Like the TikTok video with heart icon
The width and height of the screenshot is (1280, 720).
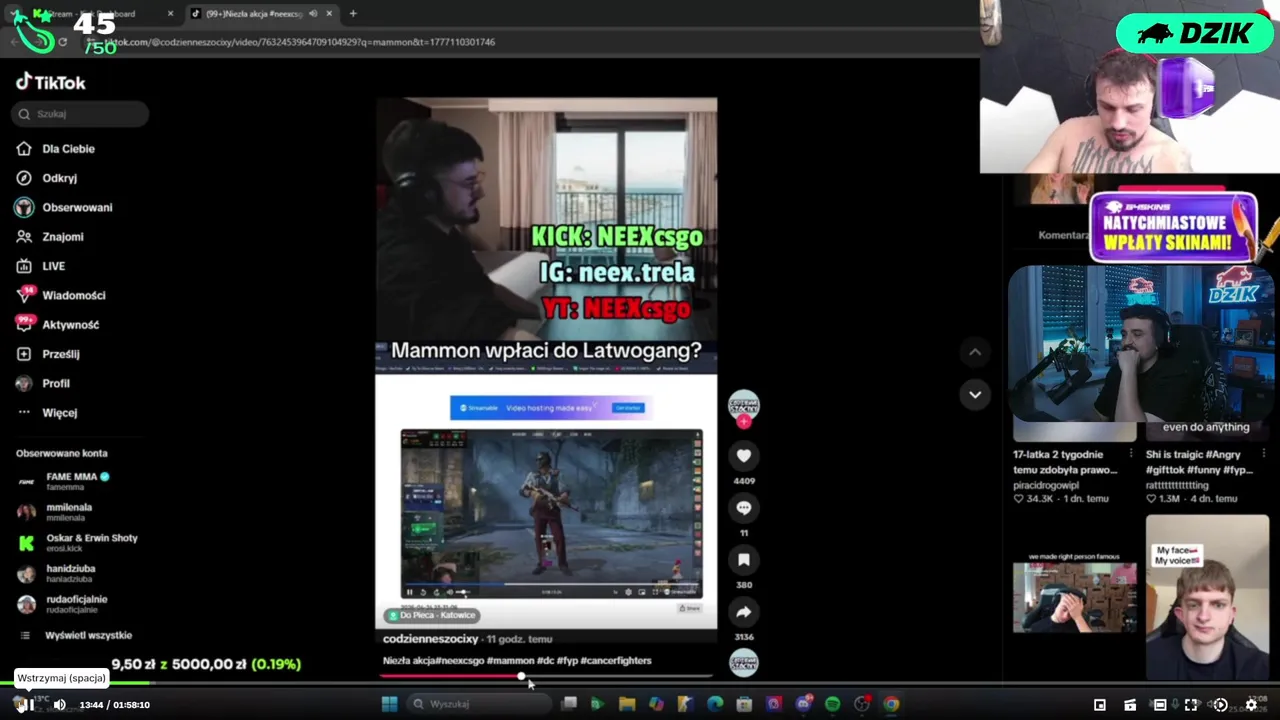point(743,456)
